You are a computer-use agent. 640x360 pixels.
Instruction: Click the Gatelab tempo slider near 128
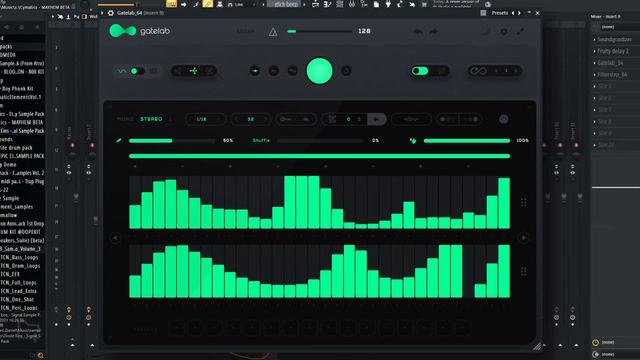point(320,31)
